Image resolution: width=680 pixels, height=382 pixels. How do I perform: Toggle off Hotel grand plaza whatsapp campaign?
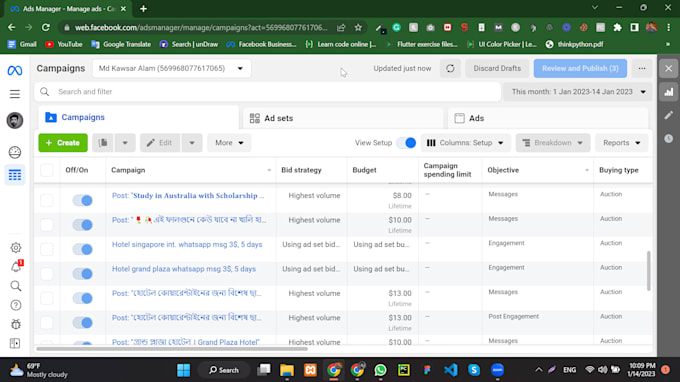[82, 274]
